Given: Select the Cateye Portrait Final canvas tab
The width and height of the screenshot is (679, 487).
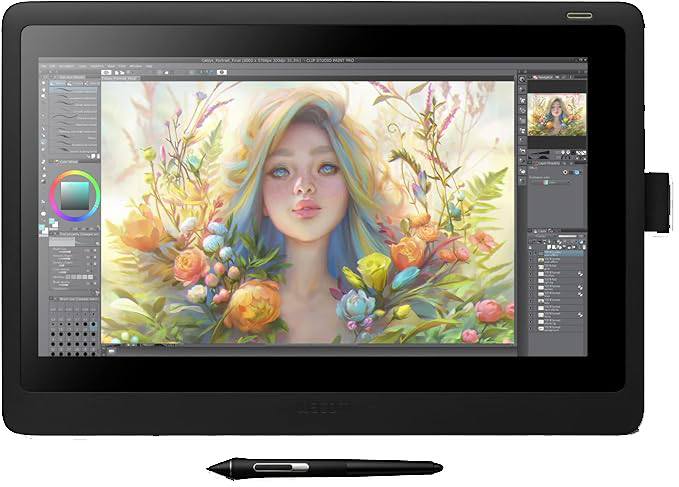Looking at the screenshot, I should click(x=121, y=78).
